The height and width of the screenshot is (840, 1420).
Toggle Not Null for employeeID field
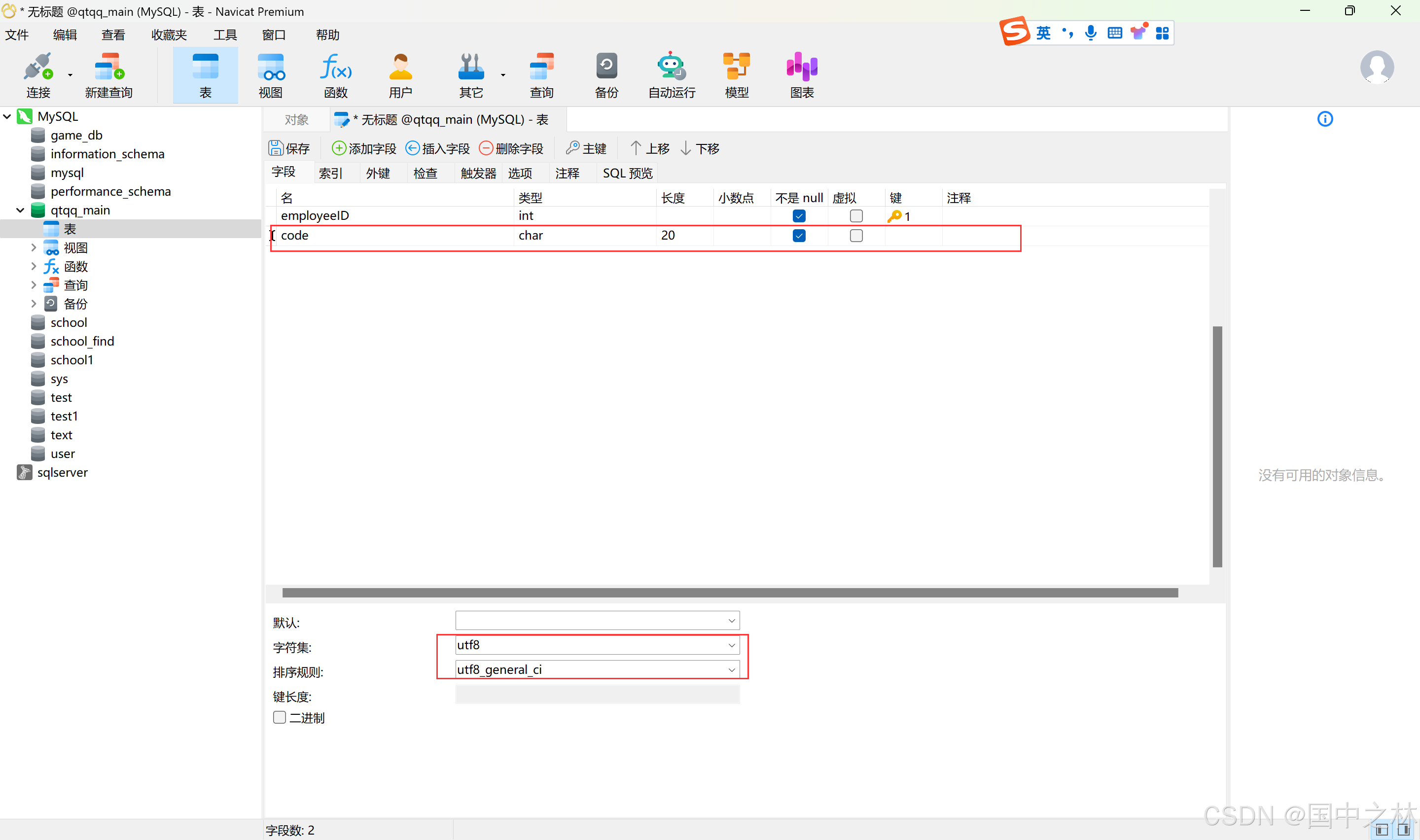799,216
